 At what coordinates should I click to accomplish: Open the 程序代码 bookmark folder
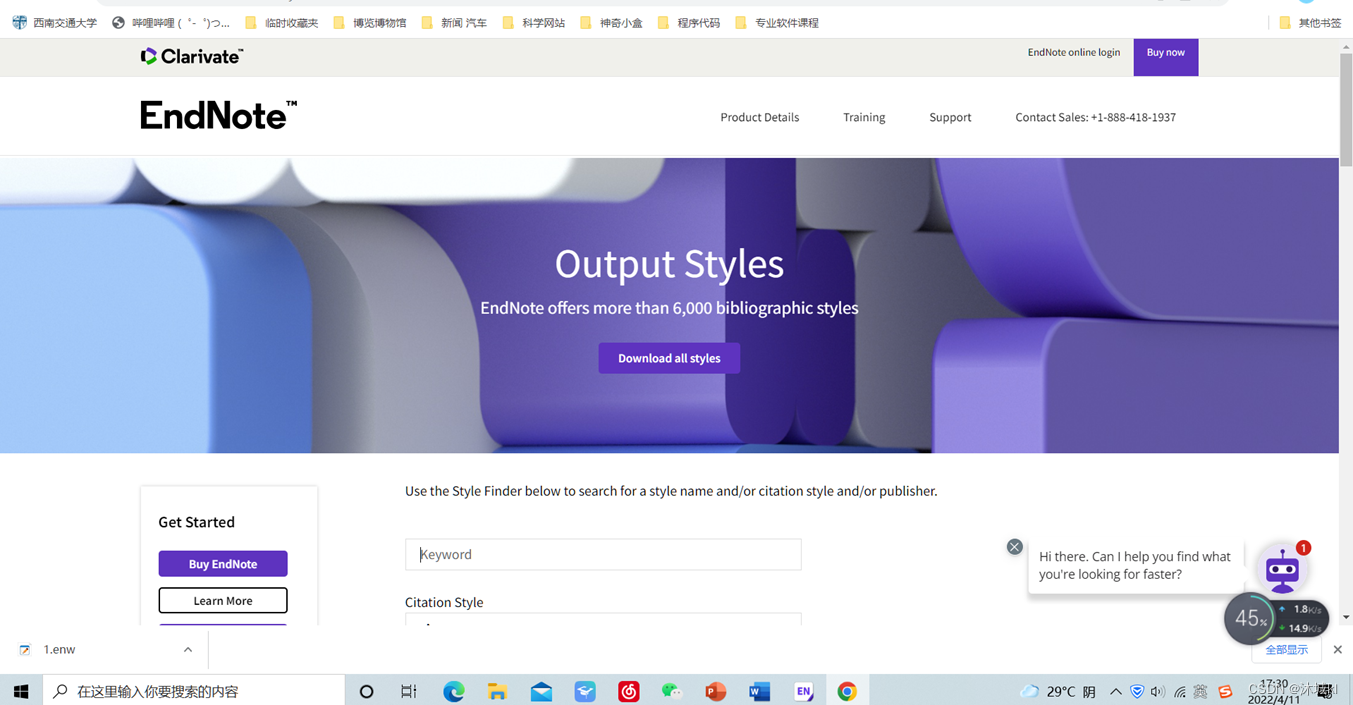(689, 22)
